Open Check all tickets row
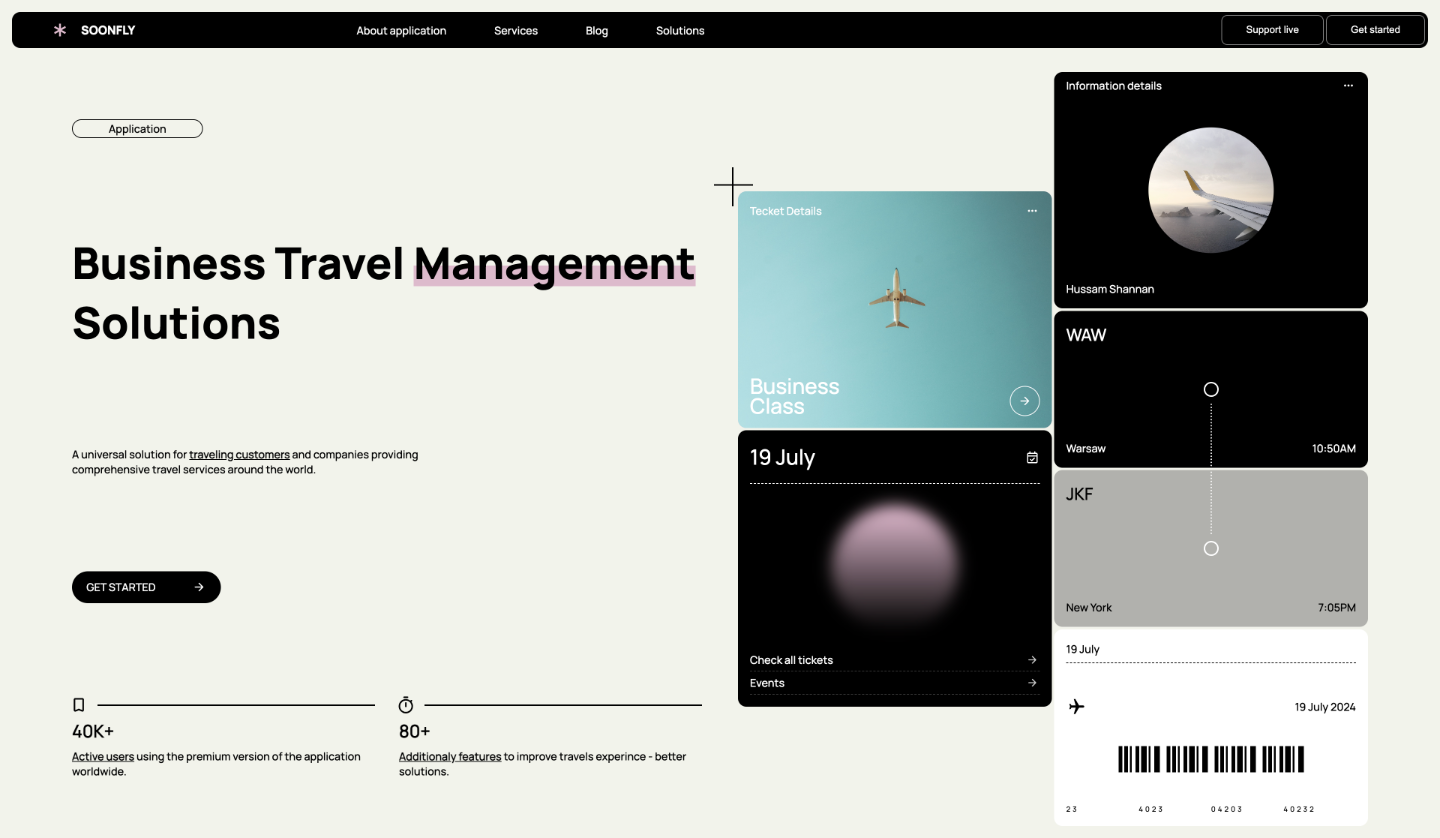The height and width of the screenshot is (838, 1440). tap(894, 660)
